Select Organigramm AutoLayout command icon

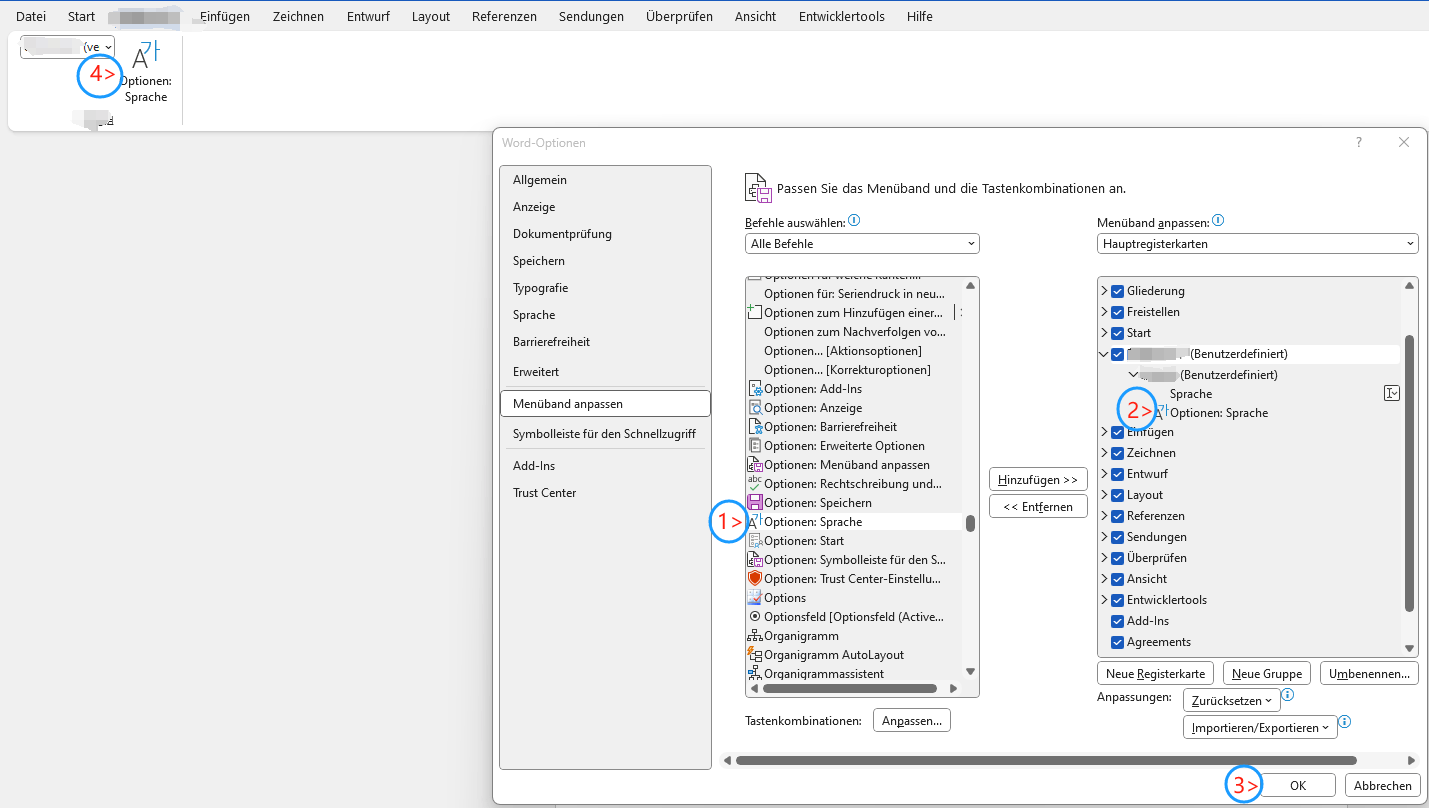pyautogui.click(x=755, y=655)
